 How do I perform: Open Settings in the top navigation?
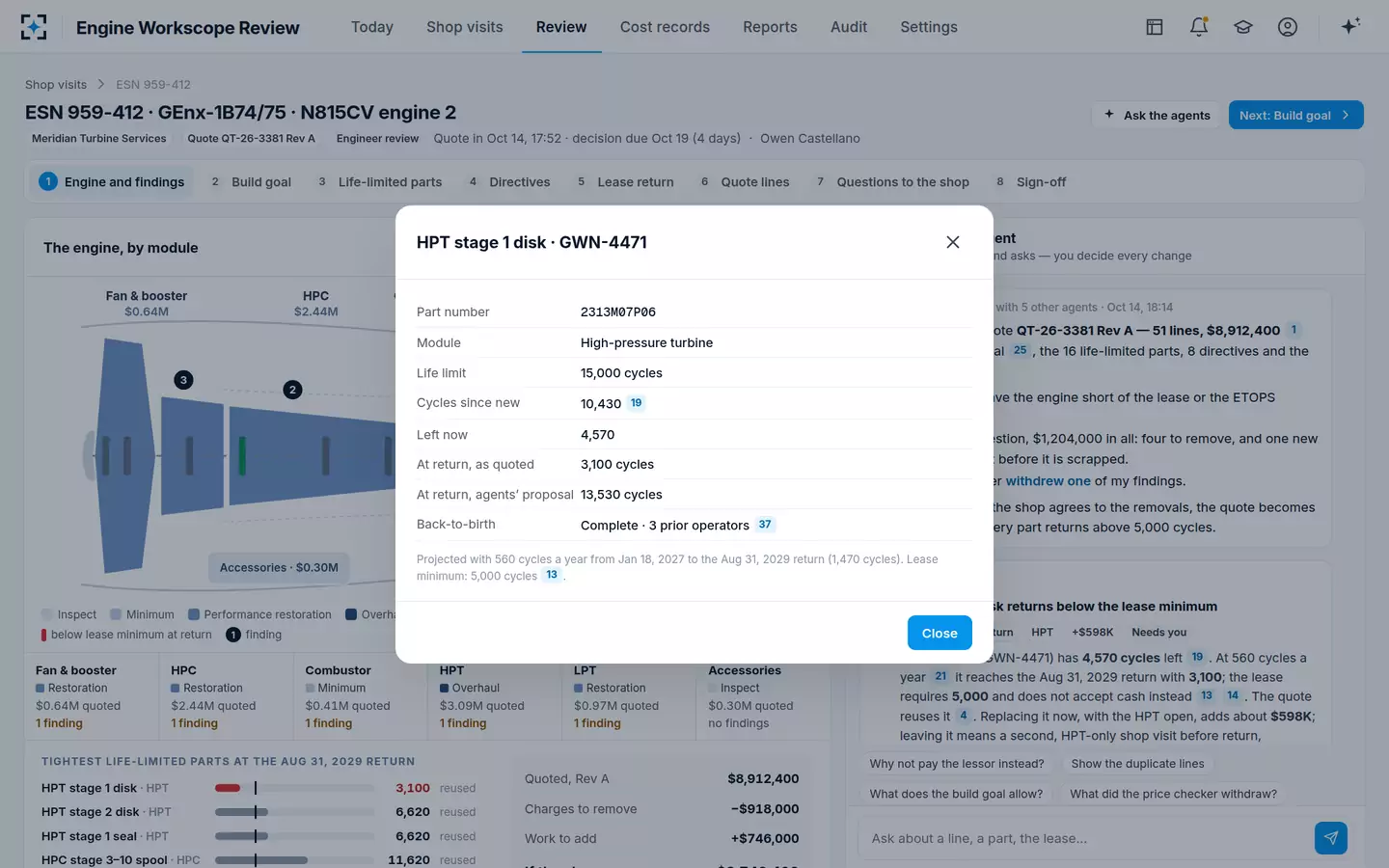[929, 27]
